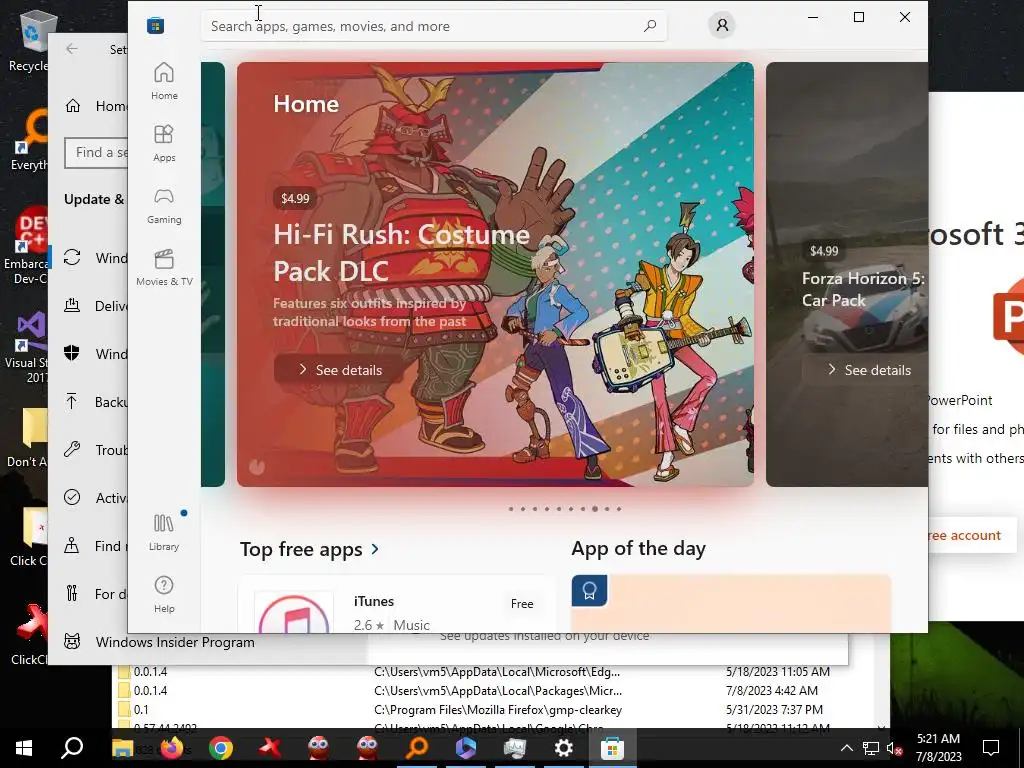Image resolution: width=1024 pixels, height=768 pixels.
Task: Open Help in the Store sidebar
Action: [x=164, y=594]
